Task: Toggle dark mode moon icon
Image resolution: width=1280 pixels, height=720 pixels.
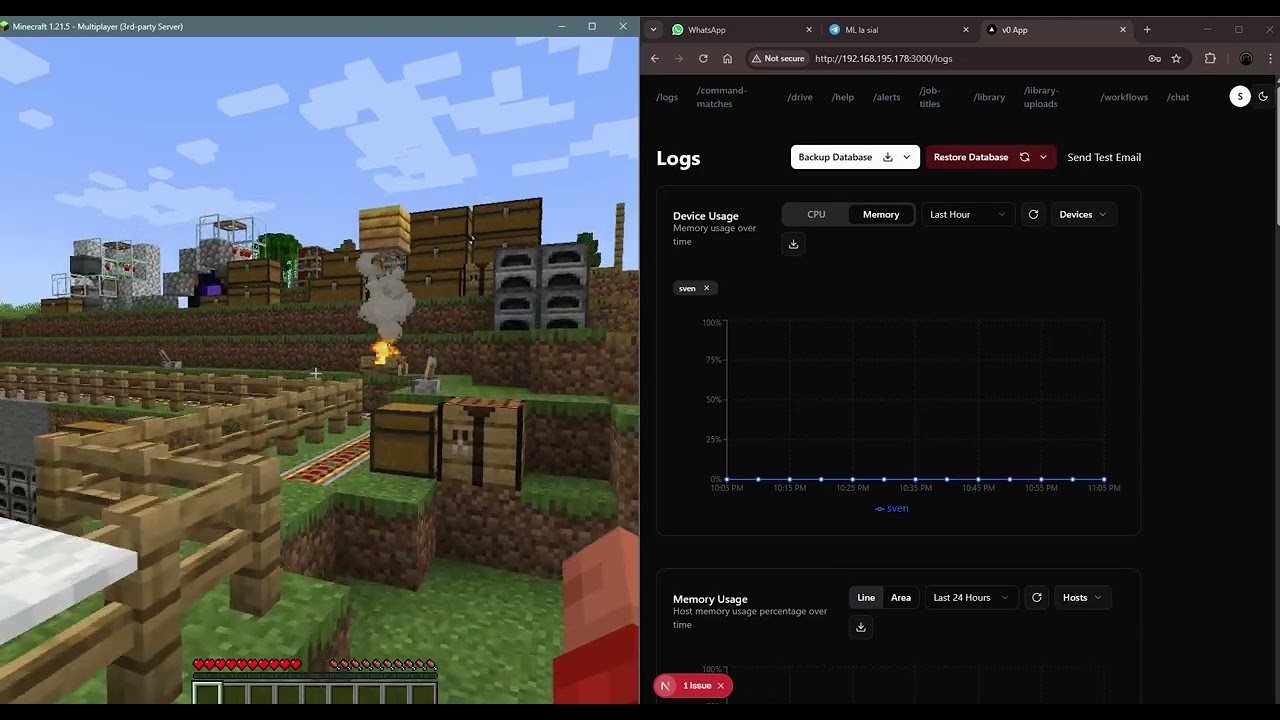Action: pyautogui.click(x=1263, y=97)
